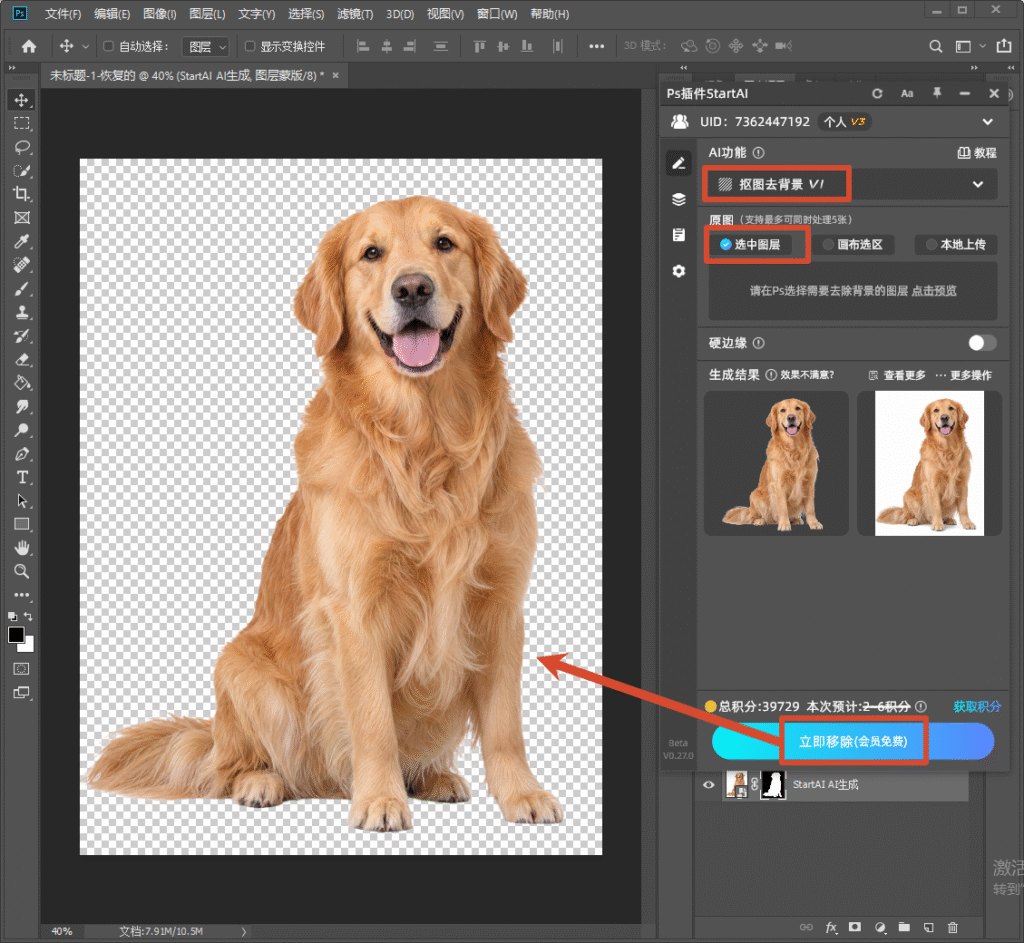Viewport: 1024px width, 943px height.
Task: Select the Path Selection tool
Action: [22, 501]
